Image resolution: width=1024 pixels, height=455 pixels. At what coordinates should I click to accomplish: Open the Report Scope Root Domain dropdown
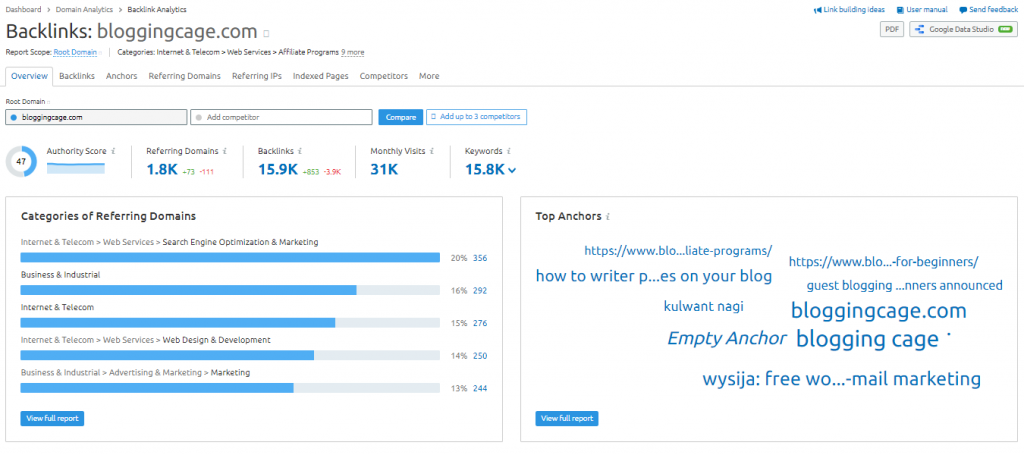tap(76, 52)
